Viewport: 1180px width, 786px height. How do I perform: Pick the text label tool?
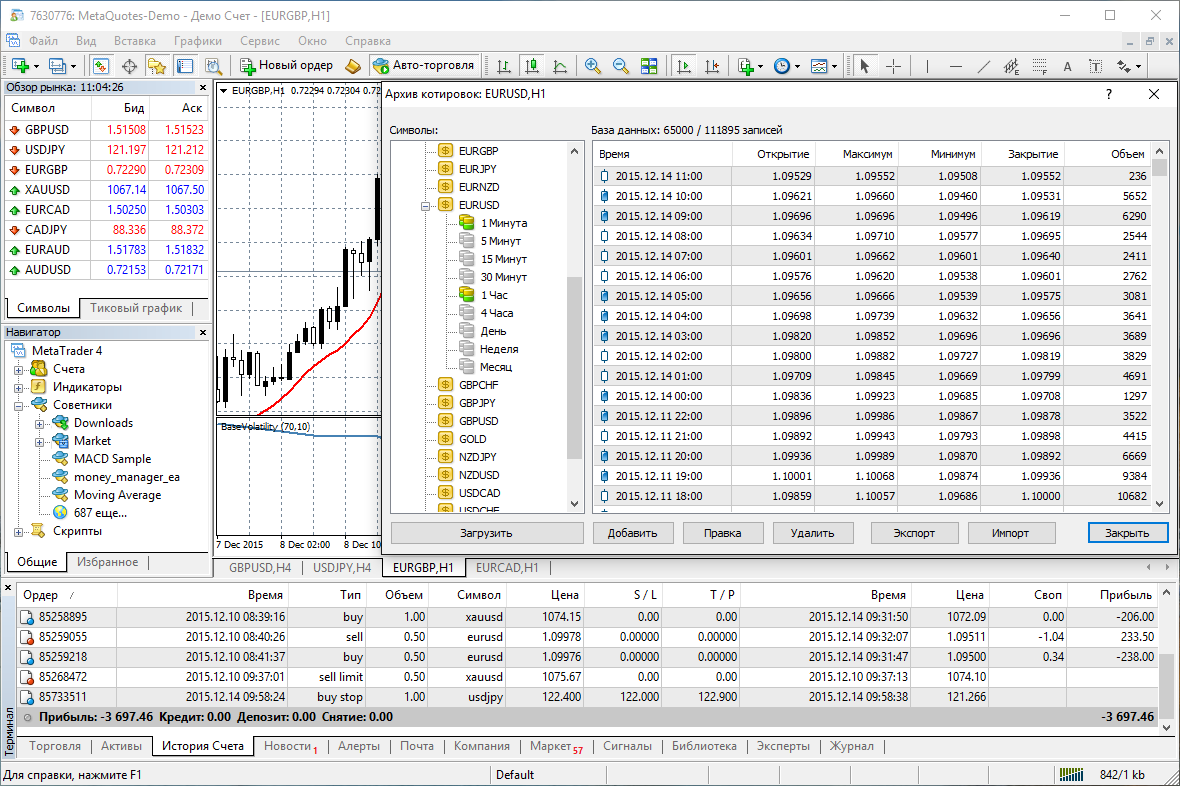(1096, 66)
